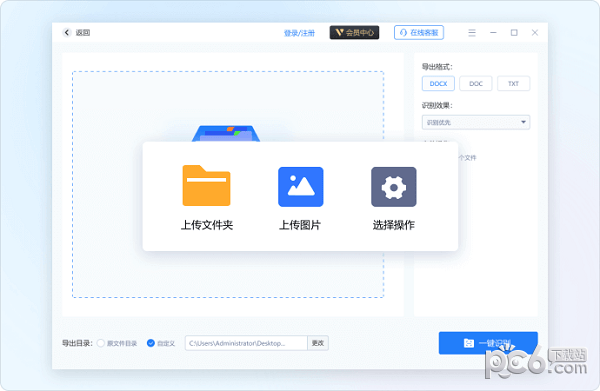
Task: Choose DOC export format
Action: (476, 83)
